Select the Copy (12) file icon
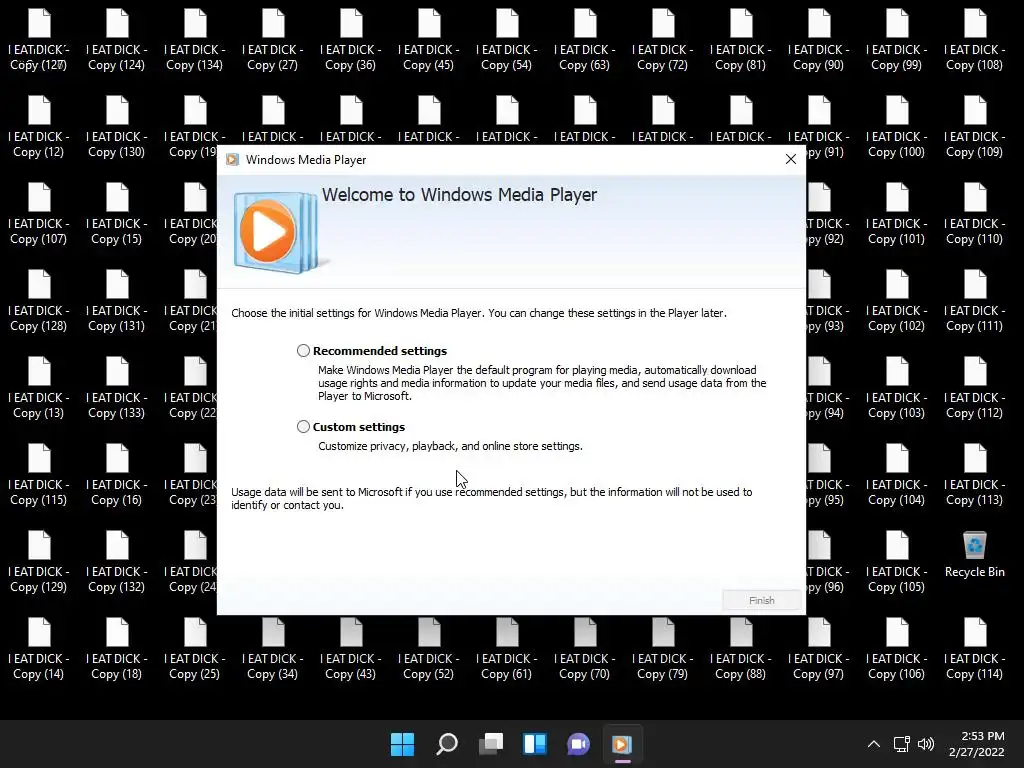1024x768 pixels. pyautogui.click(x=39, y=127)
